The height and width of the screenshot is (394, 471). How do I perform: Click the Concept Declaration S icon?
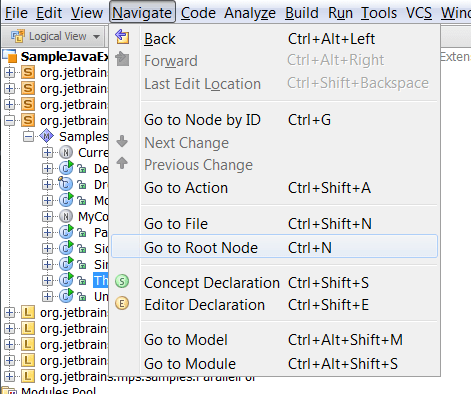coord(122,281)
